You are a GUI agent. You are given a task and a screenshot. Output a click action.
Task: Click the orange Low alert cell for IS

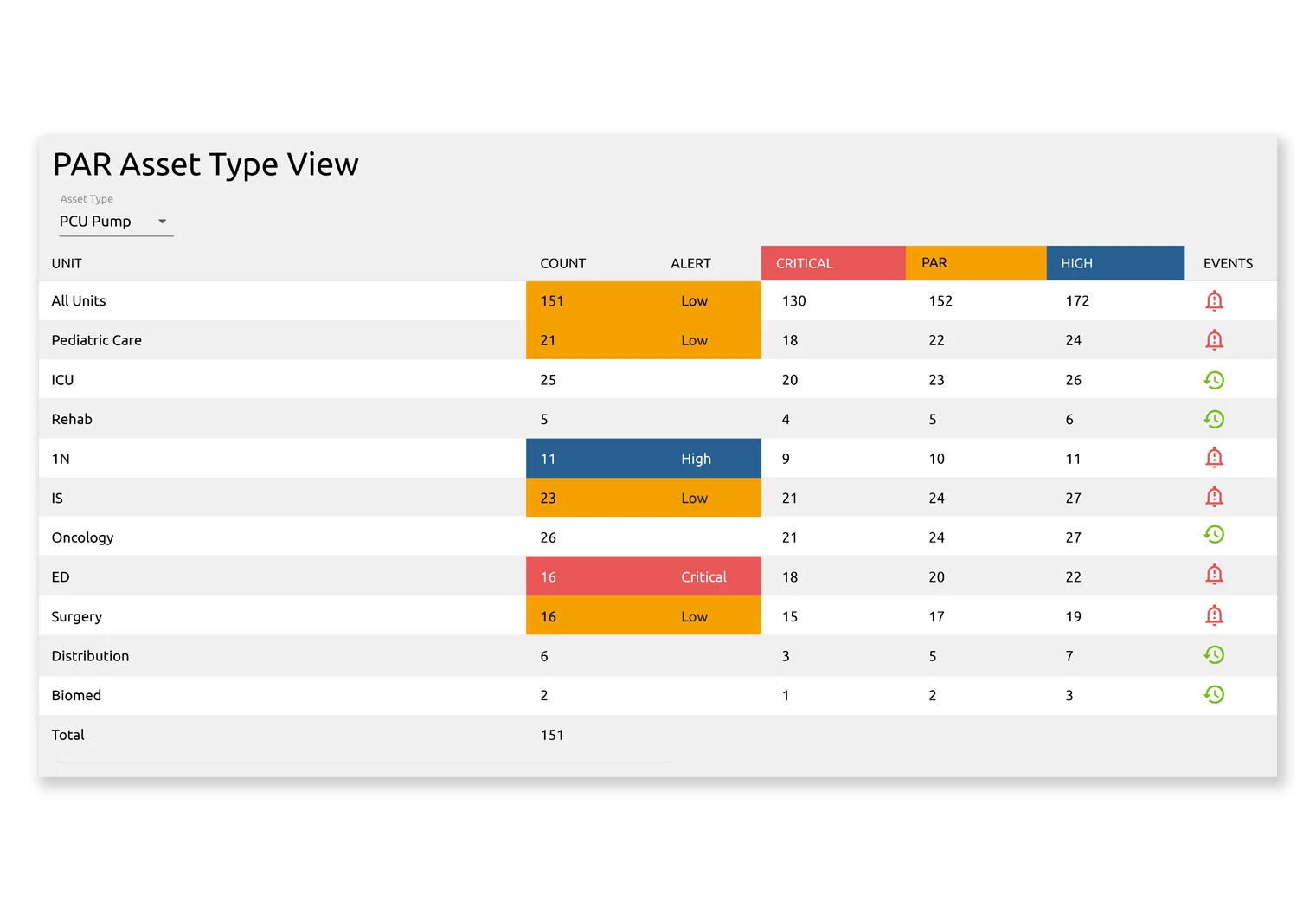[x=643, y=497]
